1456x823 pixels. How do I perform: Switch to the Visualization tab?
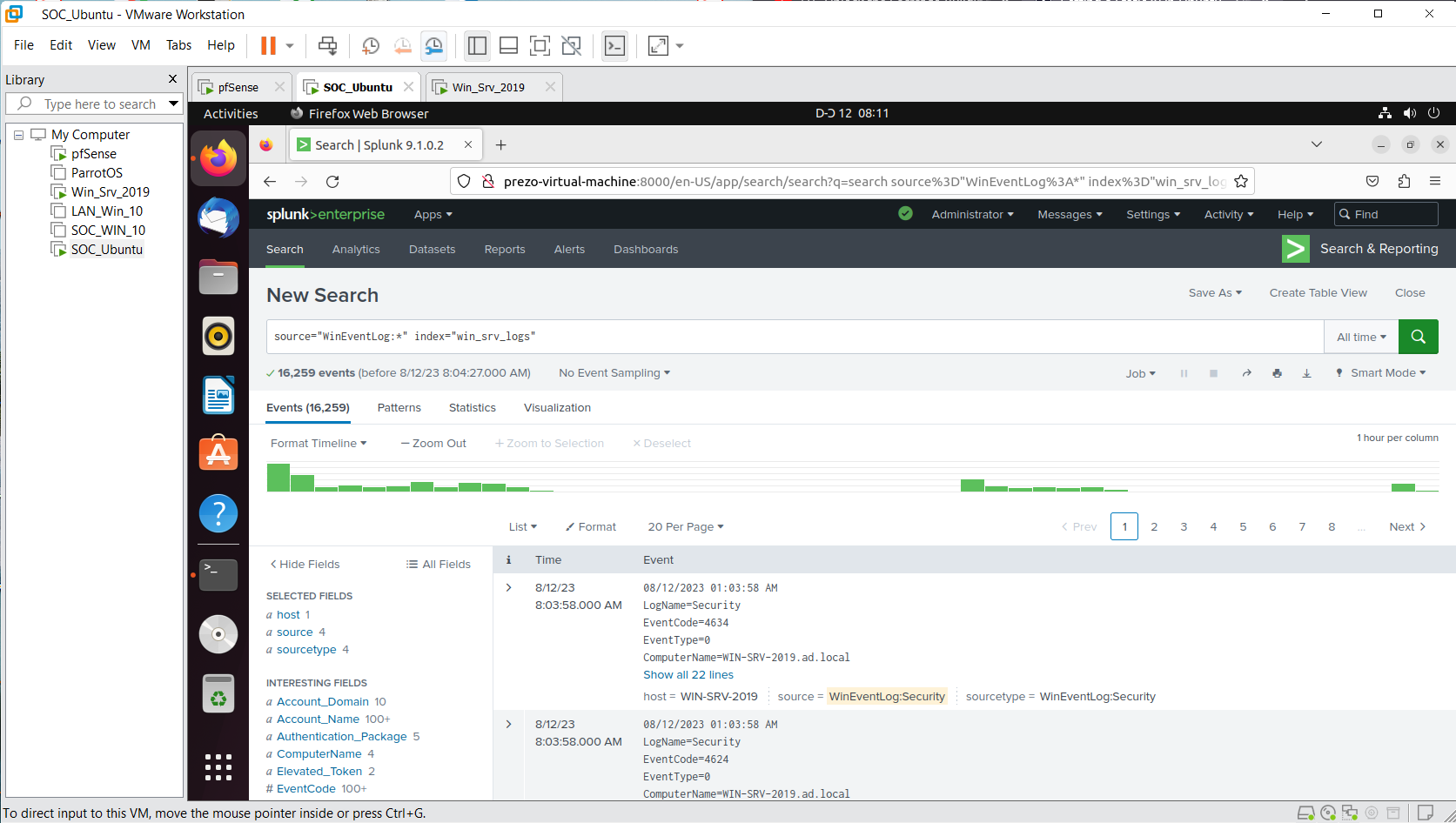pos(557,408)
